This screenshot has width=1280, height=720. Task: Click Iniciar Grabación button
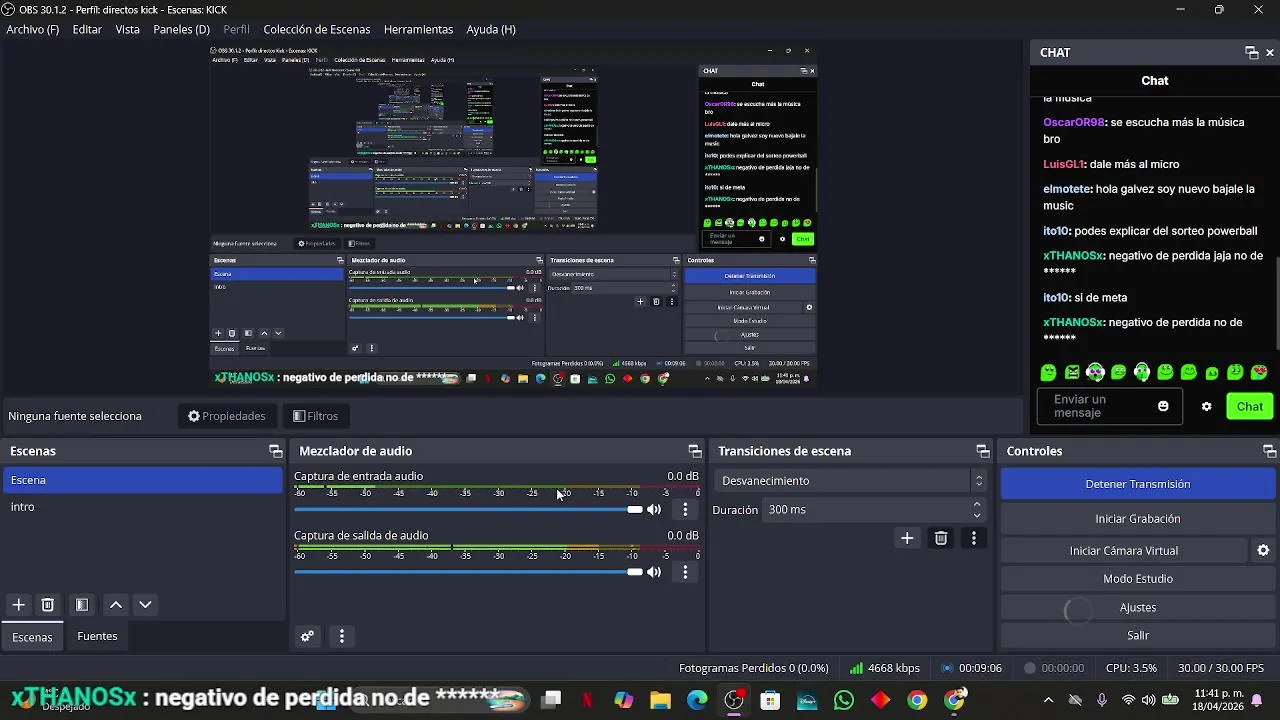point(1138,519)
